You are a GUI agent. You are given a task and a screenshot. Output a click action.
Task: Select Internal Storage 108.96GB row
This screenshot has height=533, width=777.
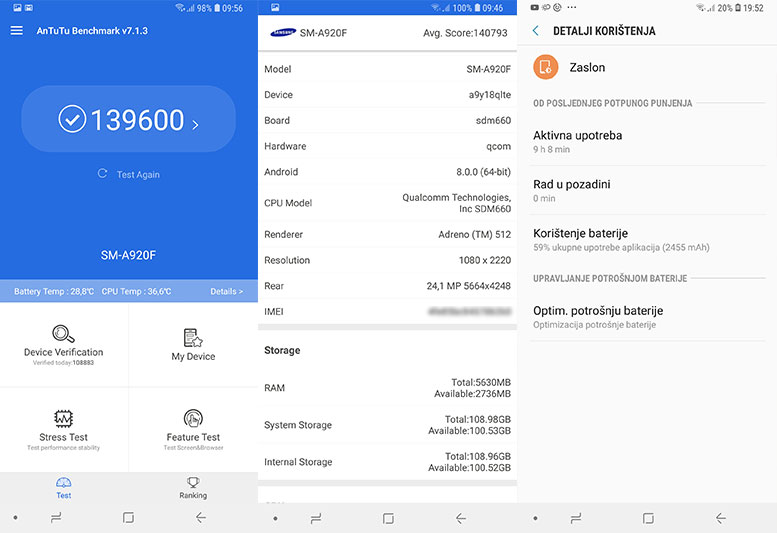[388, 462]
